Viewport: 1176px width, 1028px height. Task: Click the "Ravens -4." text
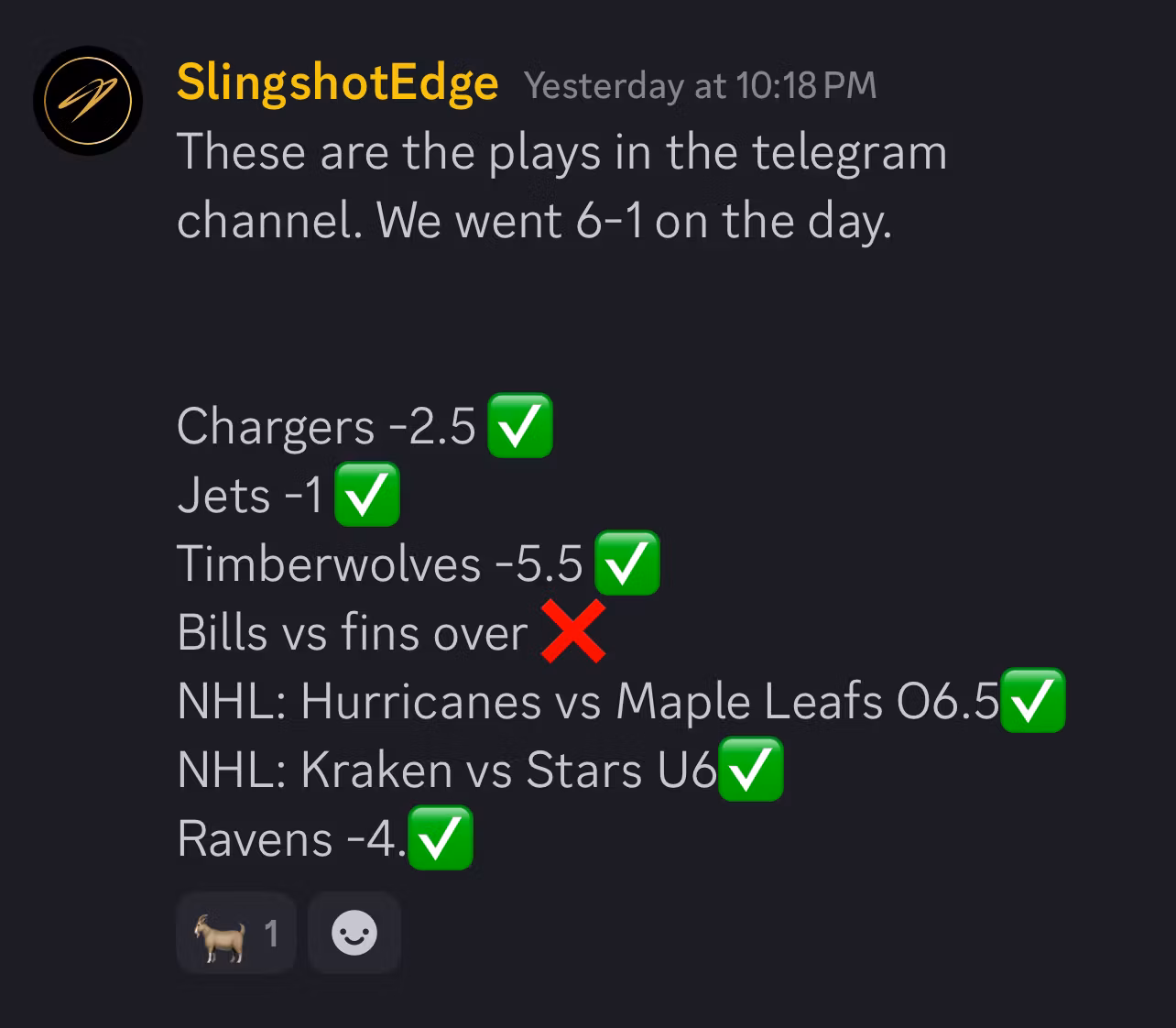[289, 839]
